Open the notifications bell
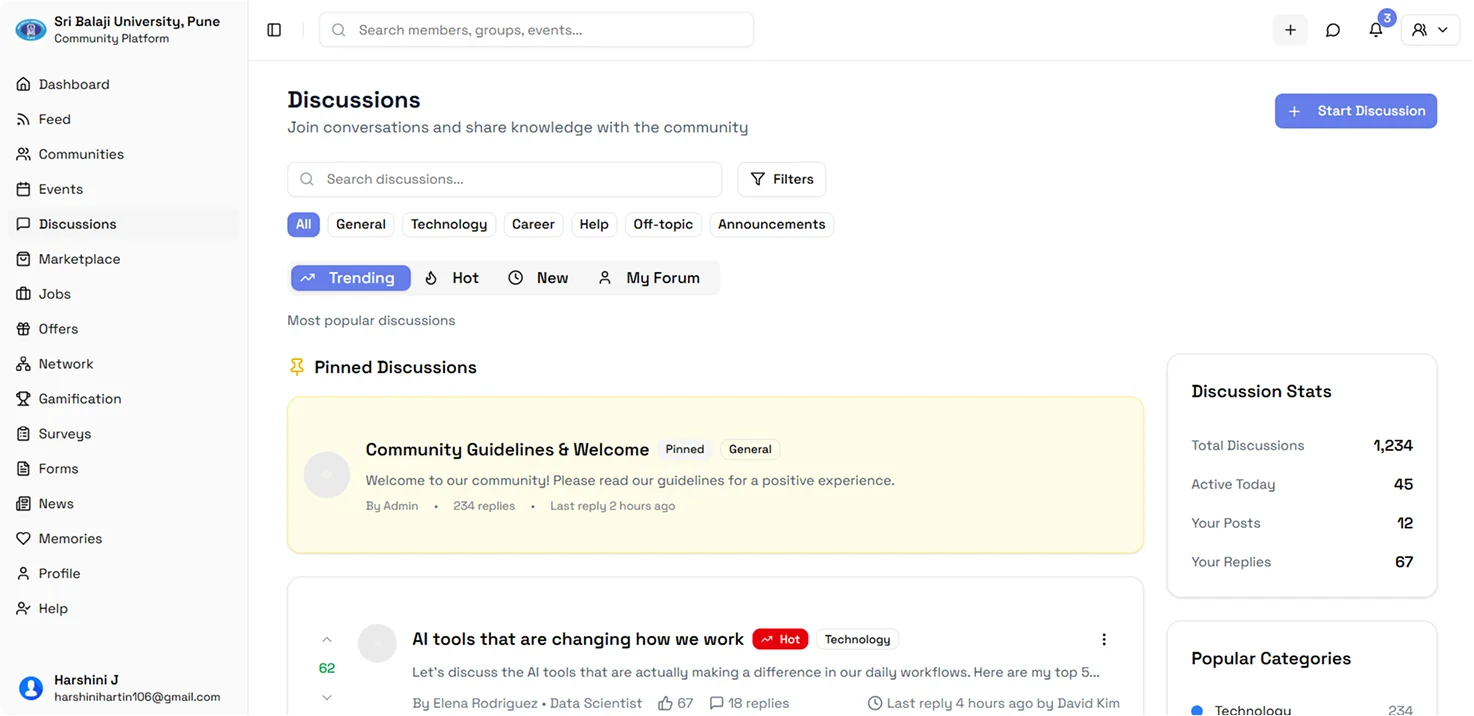Screen dimensions: 1474x716 (1376, 30)
